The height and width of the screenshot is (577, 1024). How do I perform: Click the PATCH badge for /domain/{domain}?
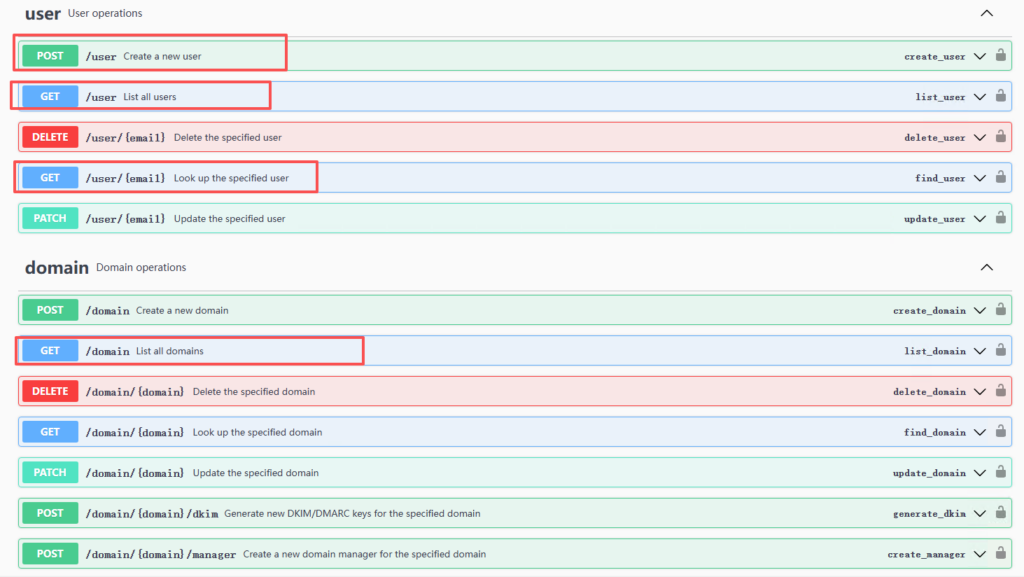coord(50,473)
